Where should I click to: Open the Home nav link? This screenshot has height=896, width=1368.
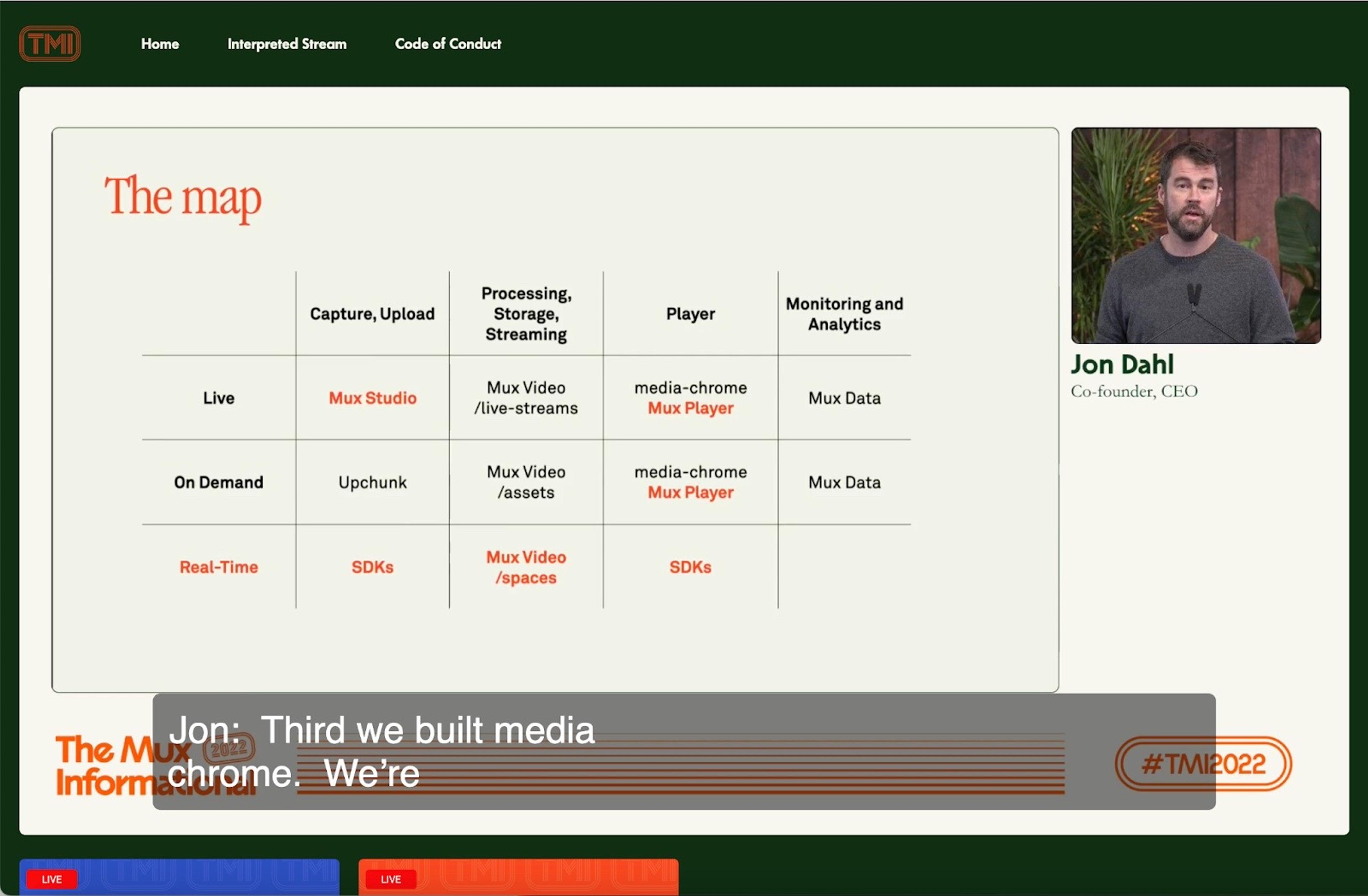(x=160, y=44)
